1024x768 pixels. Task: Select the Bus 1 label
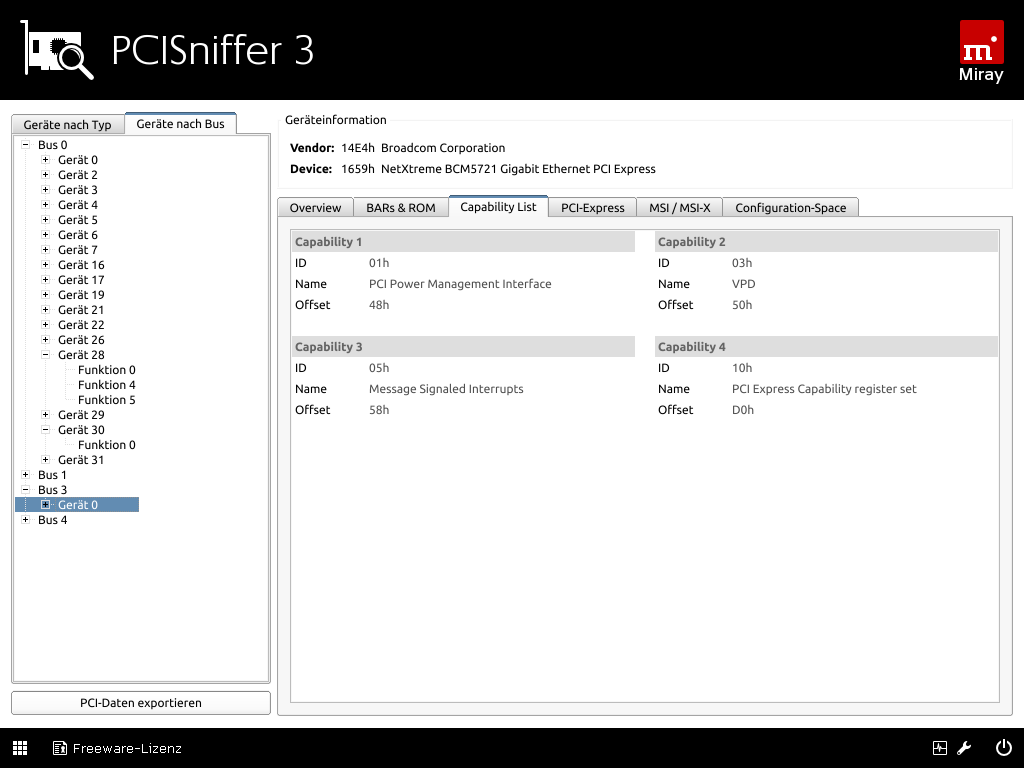tap(52, 475)
